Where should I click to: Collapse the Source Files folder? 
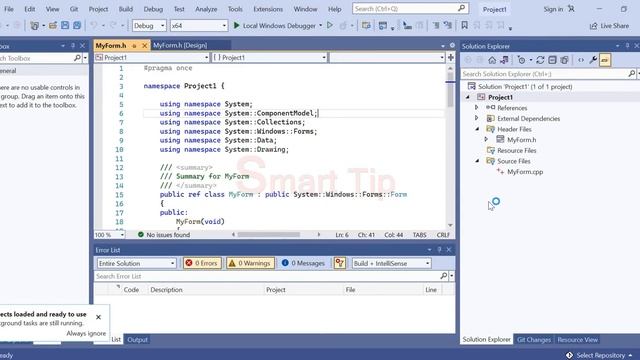pos(477,161)
